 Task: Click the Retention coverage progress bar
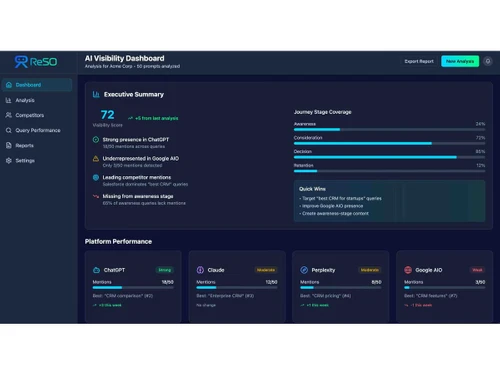tap(389, 171)
